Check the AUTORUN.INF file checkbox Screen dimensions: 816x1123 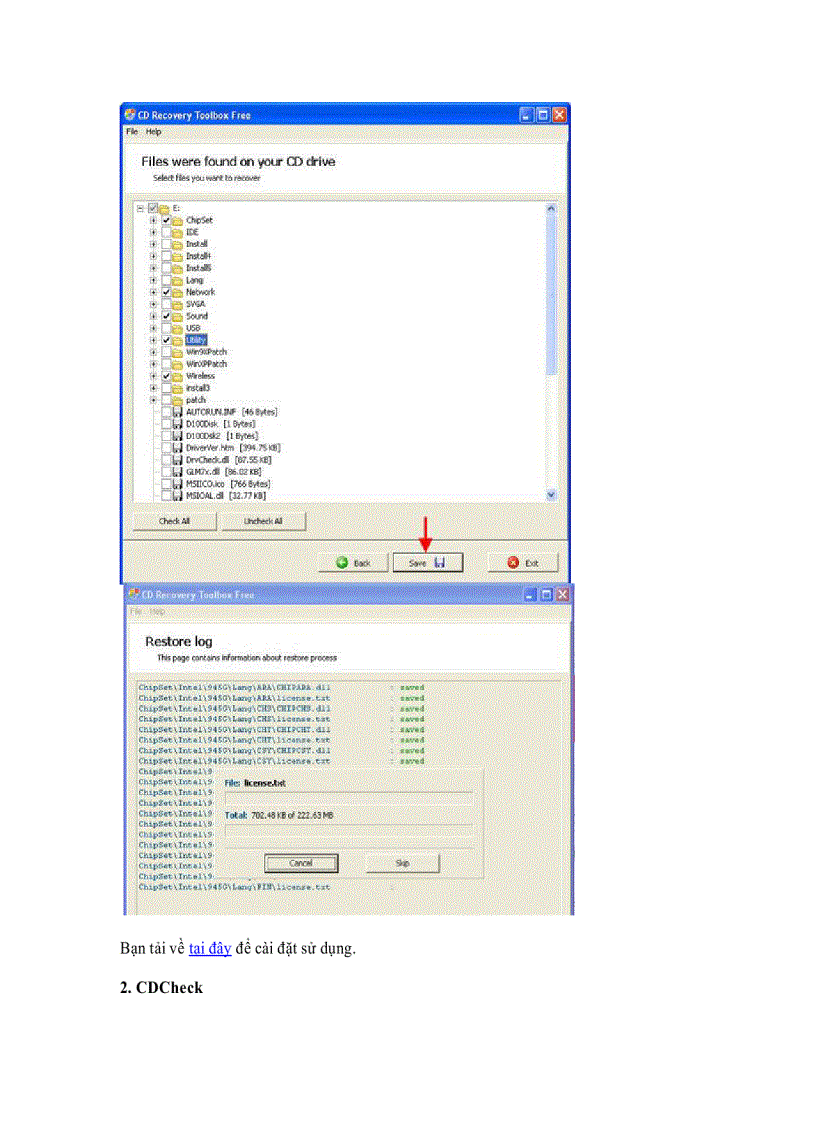tap(166, 411)
